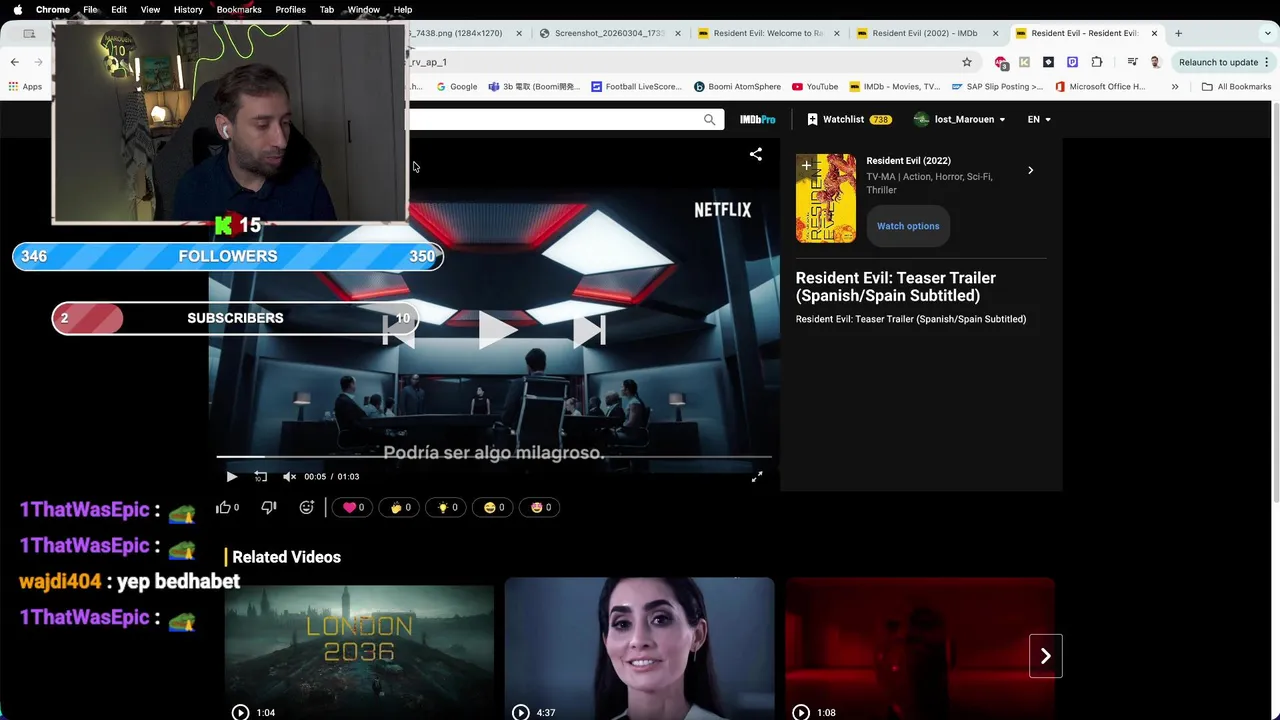Click the red extension icon with badge
1280x720 pixels.
click(1001, 62)
